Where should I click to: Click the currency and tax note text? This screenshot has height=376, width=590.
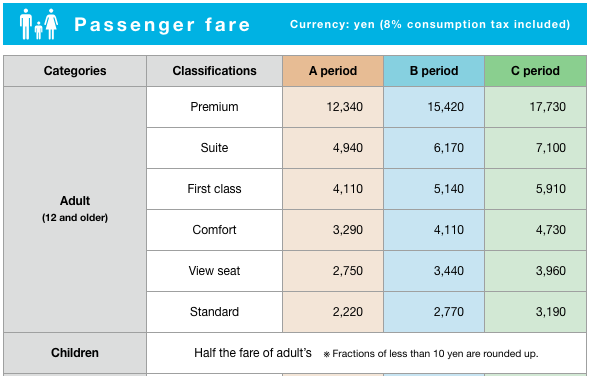pos(430,24)
